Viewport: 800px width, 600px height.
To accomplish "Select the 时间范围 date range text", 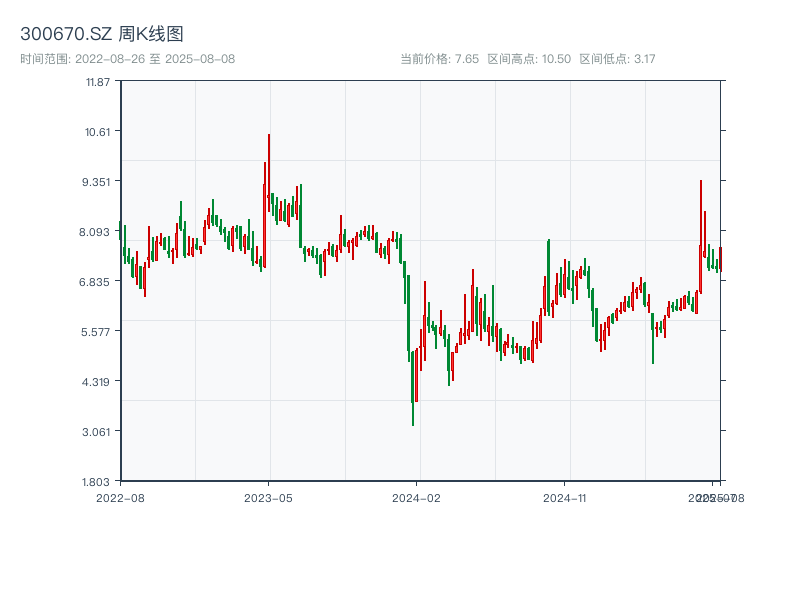I will click(127, 59).
